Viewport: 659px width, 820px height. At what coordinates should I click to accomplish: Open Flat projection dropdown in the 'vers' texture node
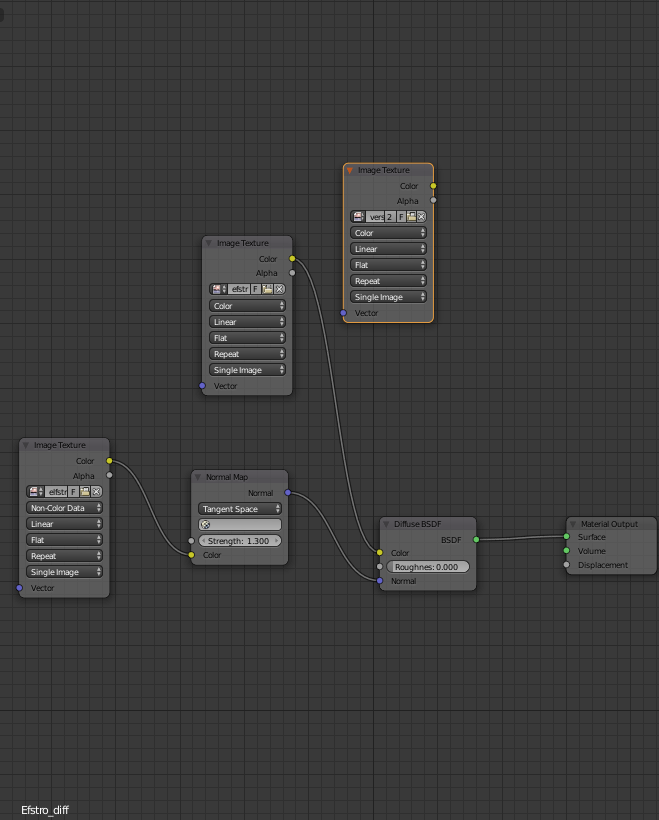coord(389,265)
